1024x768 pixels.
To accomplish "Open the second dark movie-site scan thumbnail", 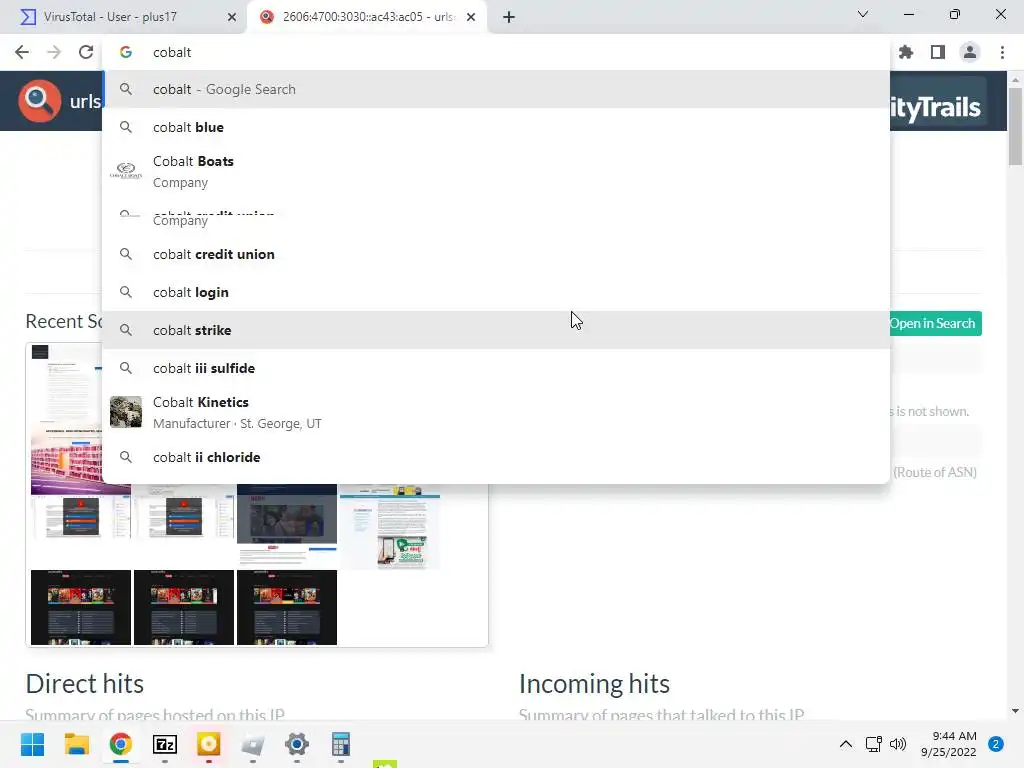I will point(184,607).
